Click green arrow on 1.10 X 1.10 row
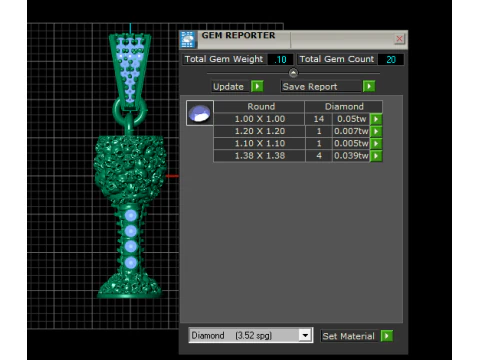 (376, 144)
